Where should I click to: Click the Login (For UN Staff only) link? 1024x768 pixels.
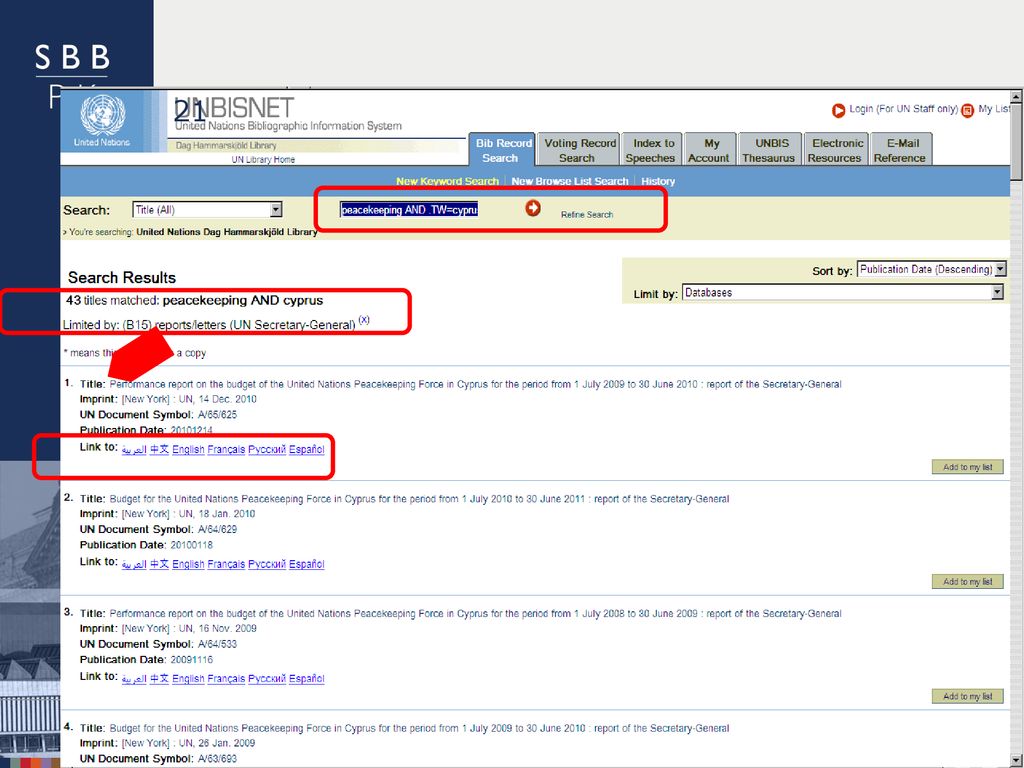point(903,109)
